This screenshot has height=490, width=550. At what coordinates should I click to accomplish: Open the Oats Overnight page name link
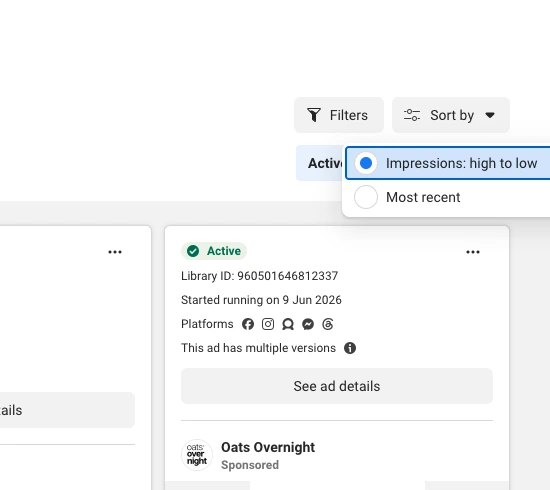click(x=268, y=447)
